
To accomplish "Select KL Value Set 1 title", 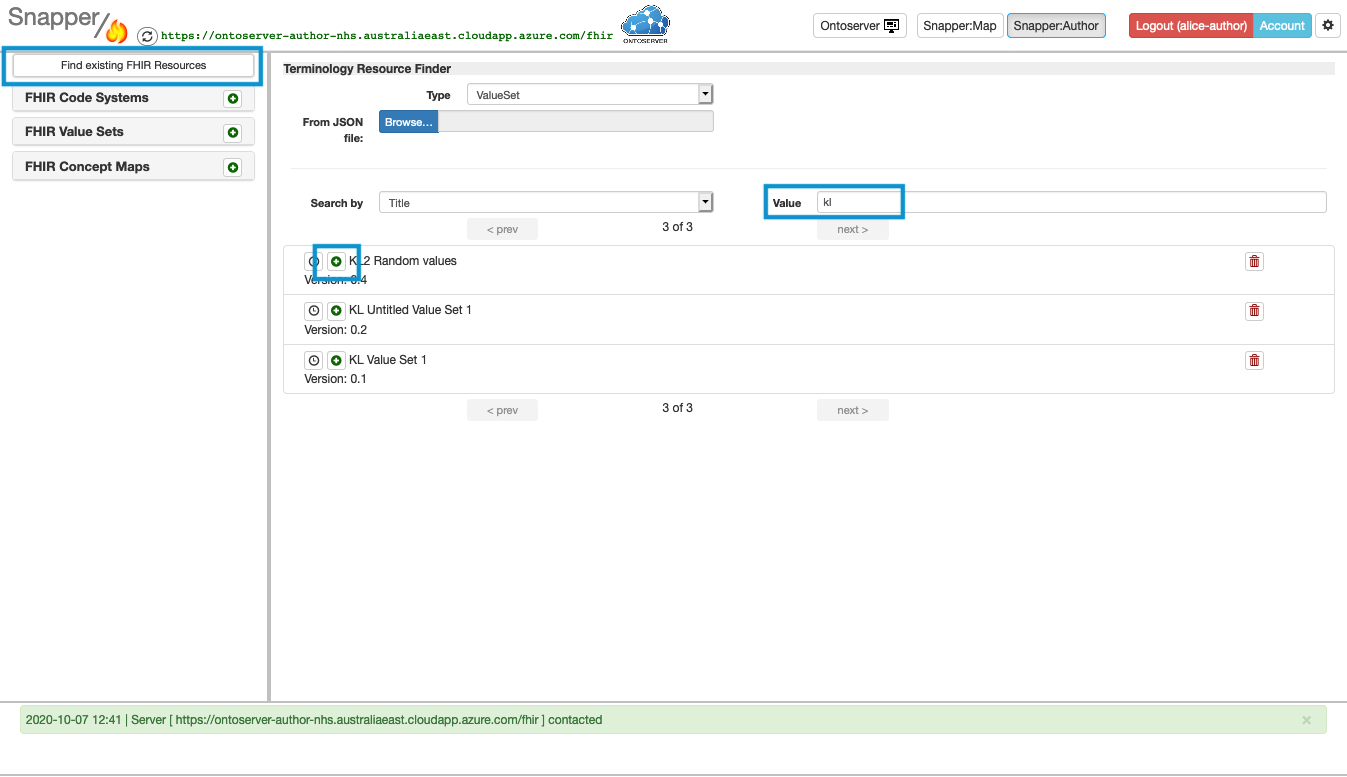I will tap(388, 360).
